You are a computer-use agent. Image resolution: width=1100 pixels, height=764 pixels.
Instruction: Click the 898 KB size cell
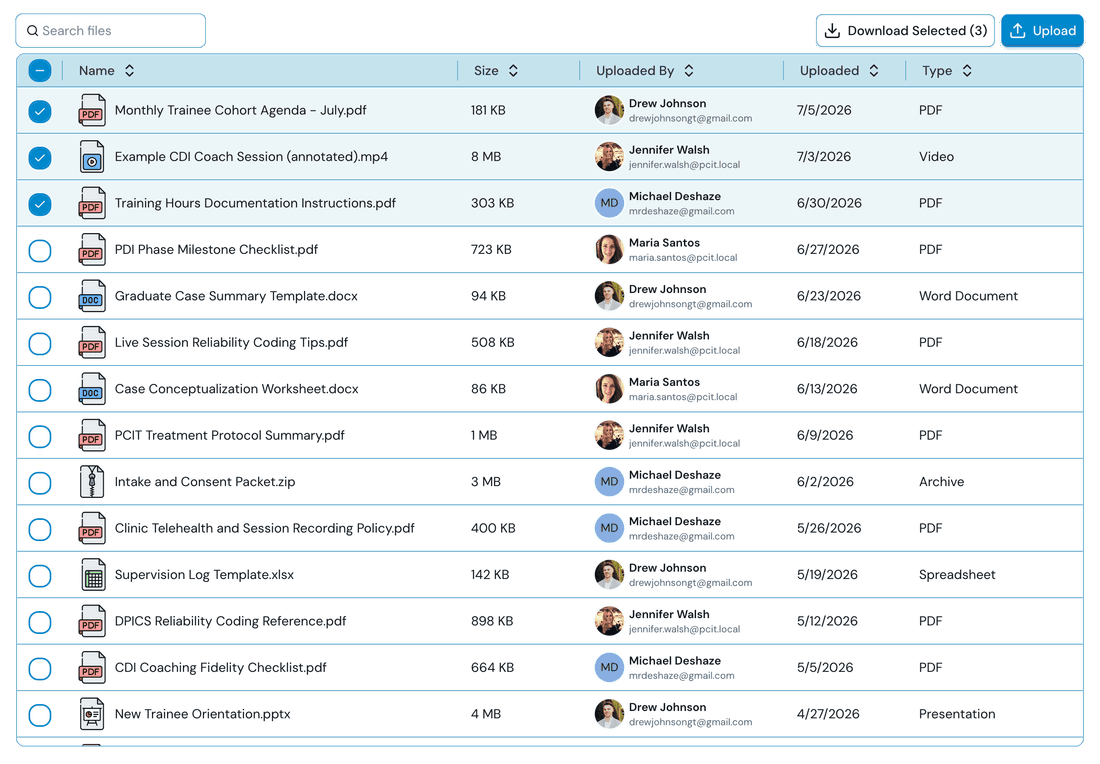tap(492, 621)
